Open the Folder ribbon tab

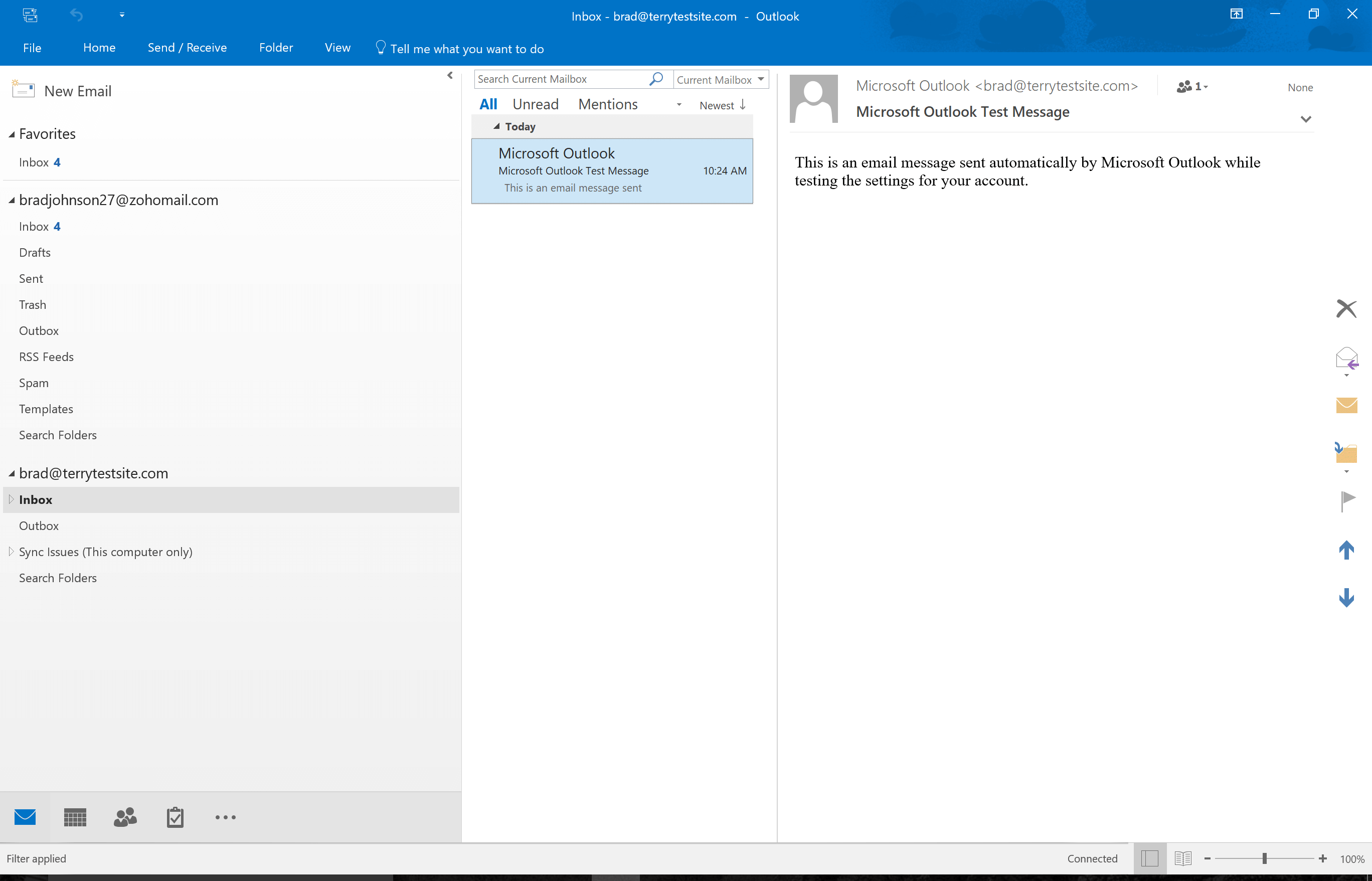pos(276,48)
